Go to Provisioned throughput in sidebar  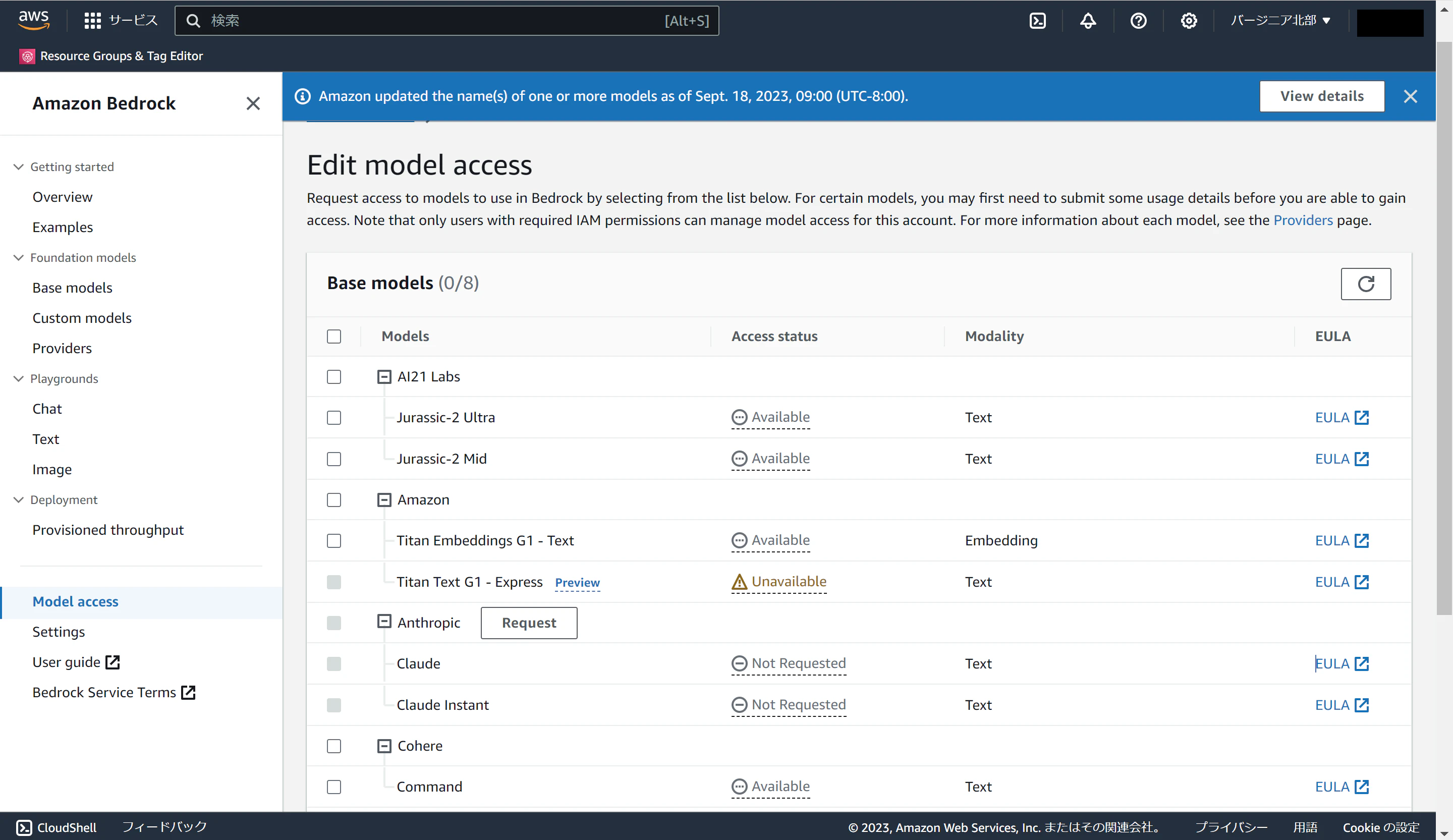click(x=108, y=530)
